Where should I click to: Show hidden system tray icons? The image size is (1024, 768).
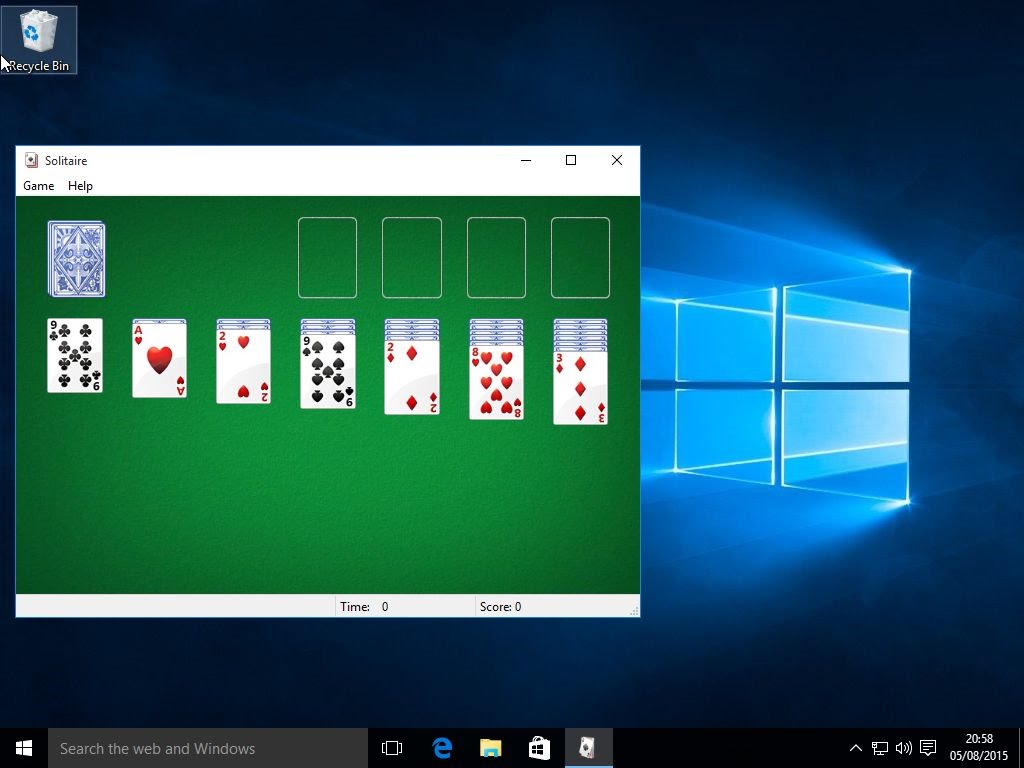856,748
